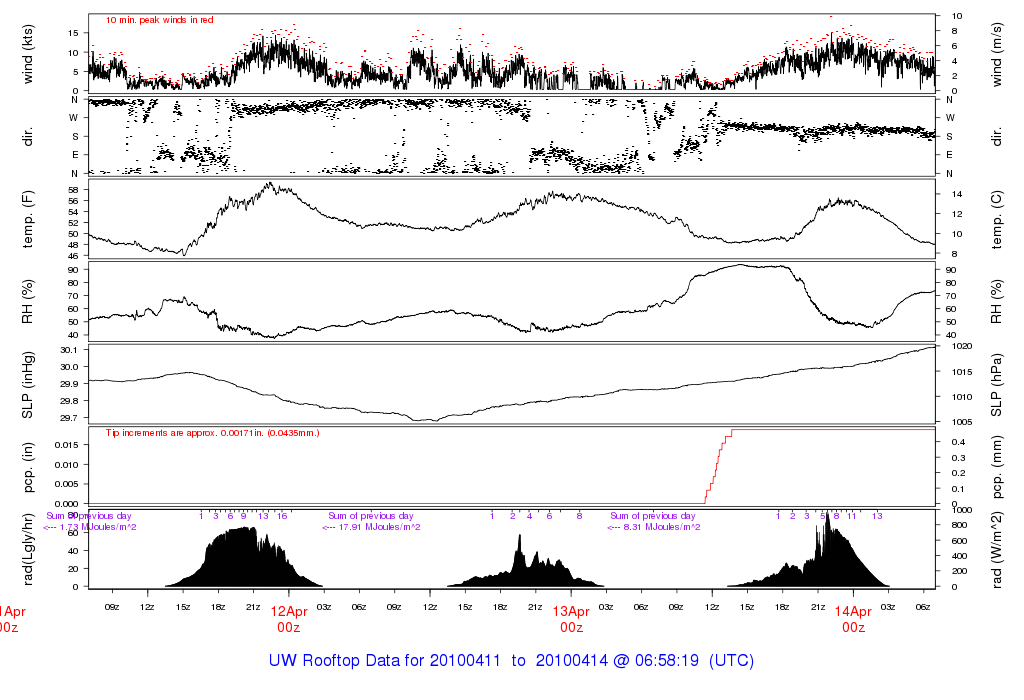Viewport: 1024px width, 700px height.
Task: Click the '1005' tick on hPa axis
Action: (963, 422)
